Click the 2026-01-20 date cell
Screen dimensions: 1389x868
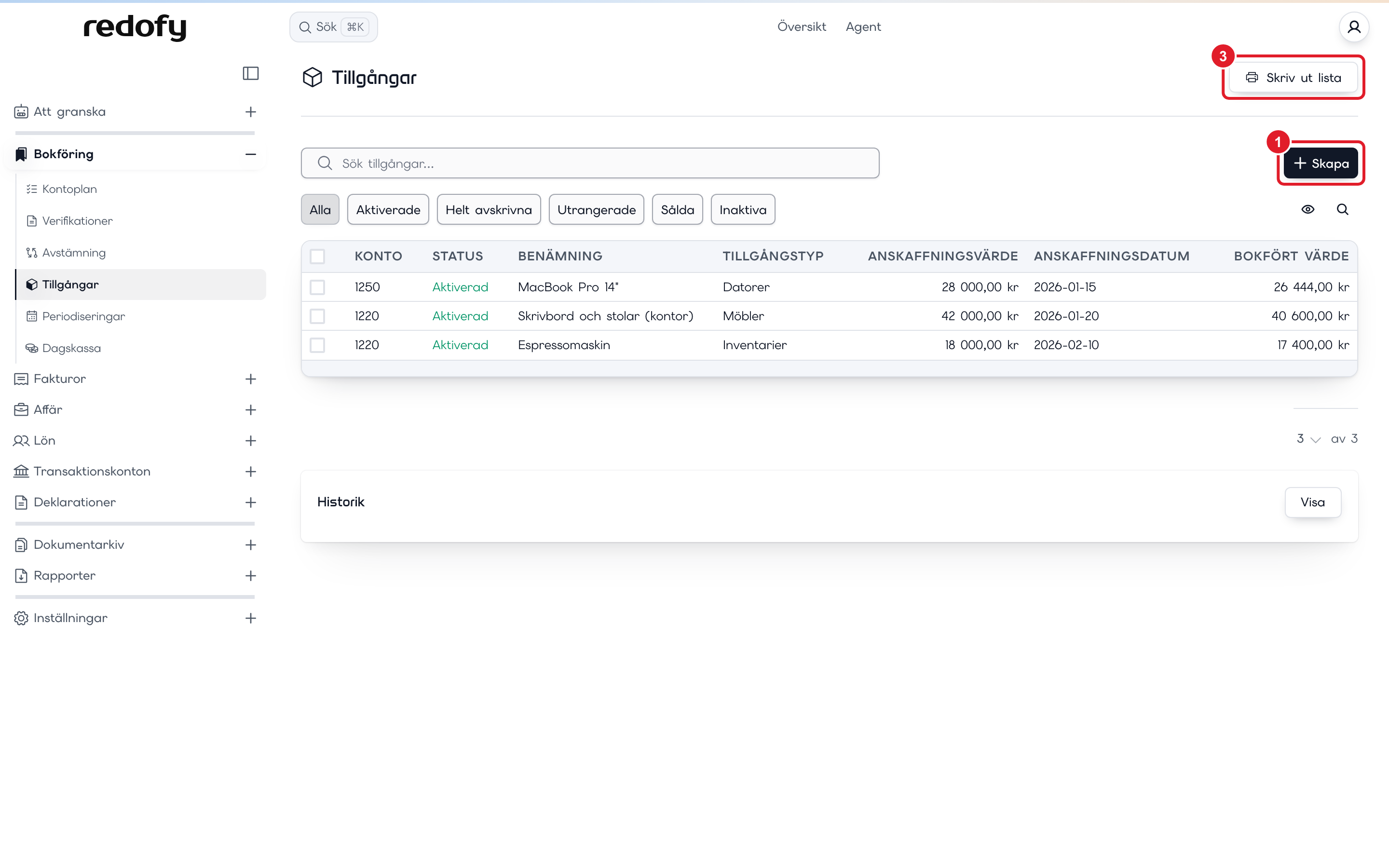[x=1066, y=316]
